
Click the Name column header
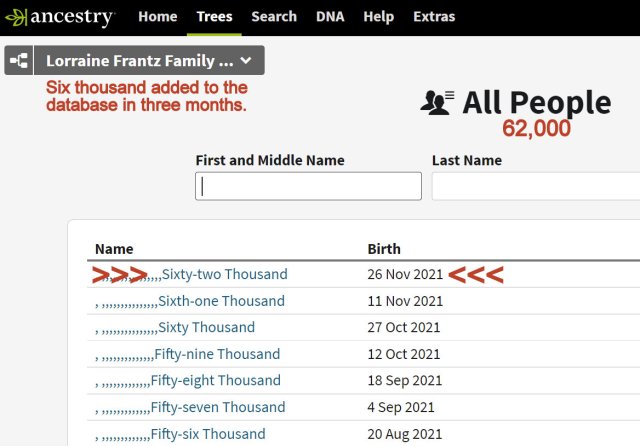point(114,249)
